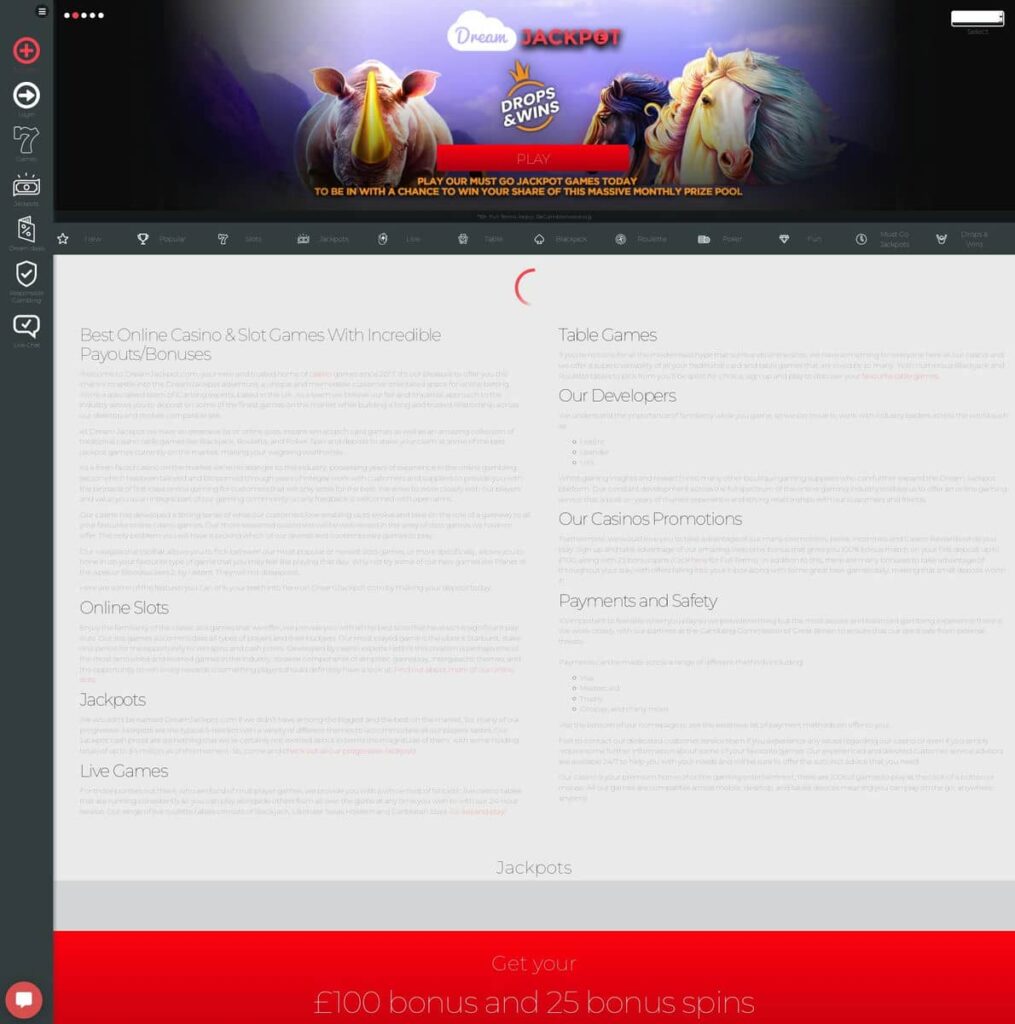Select the second carousel slide dot
The height and width of the screenshot is (1024, 1015).
click(75, 15)
